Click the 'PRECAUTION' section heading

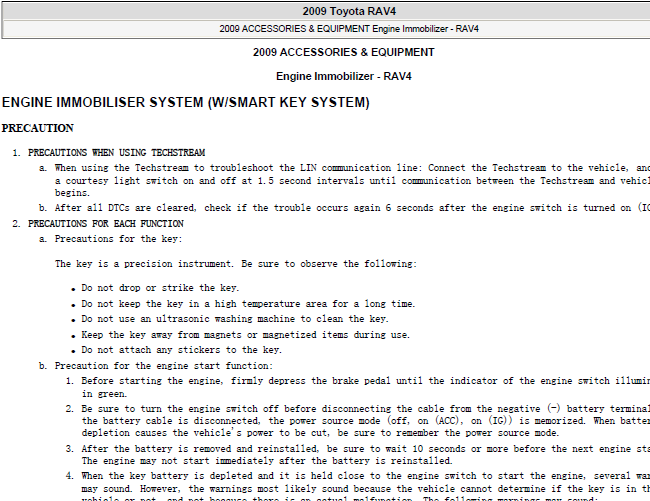tap(38, 128)
